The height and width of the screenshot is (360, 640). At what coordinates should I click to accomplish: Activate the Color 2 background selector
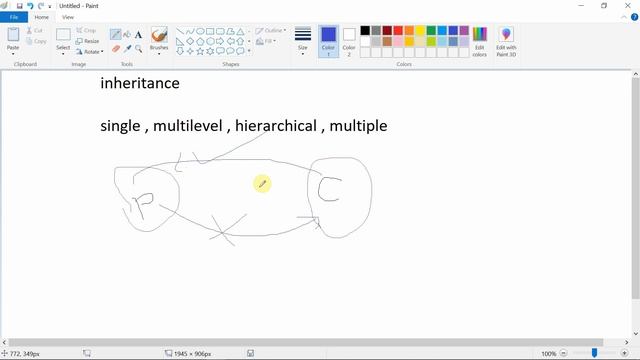[x=349, y=41]
